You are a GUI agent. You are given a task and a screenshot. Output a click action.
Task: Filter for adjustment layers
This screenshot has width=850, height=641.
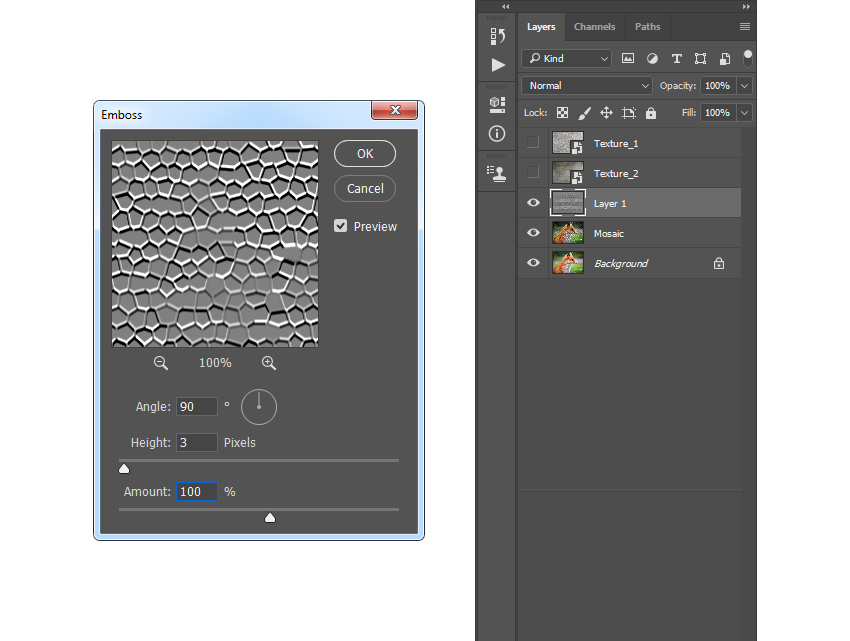click(x=652, y=58)
